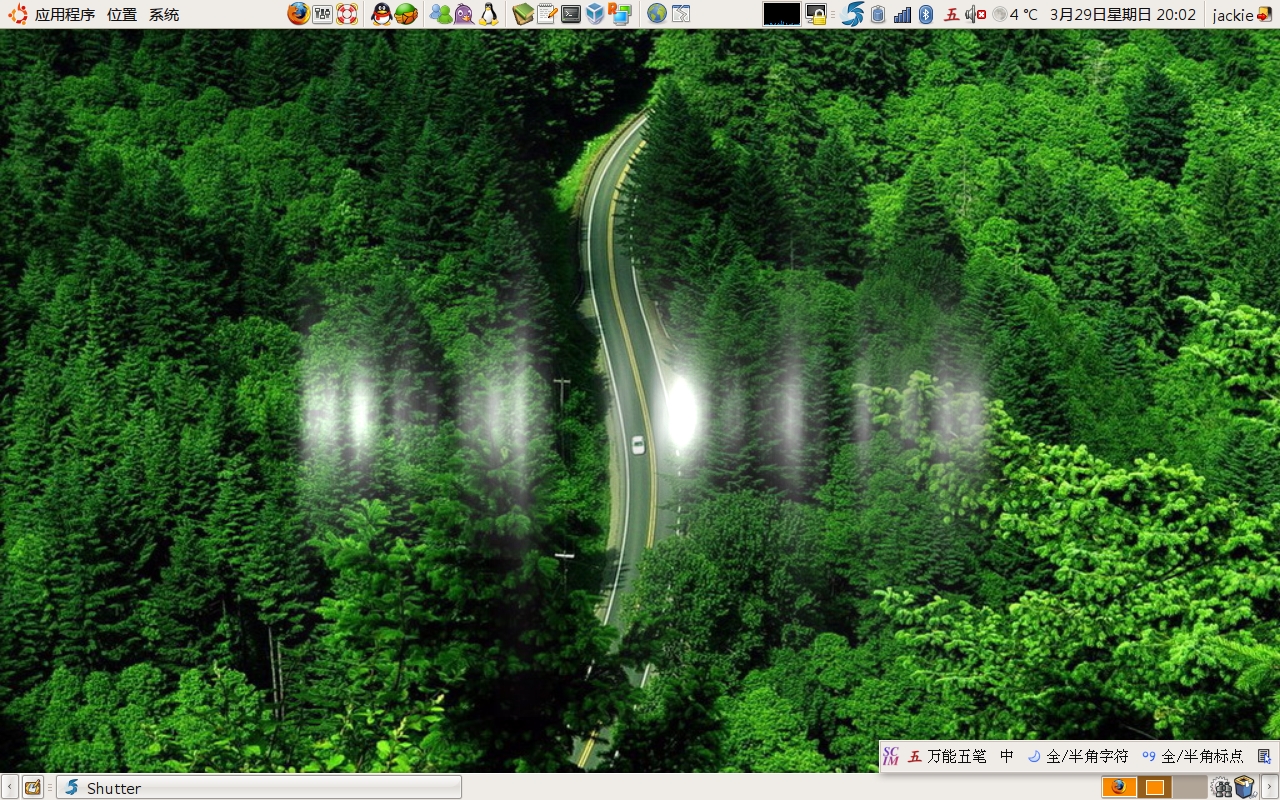1280x800 pixels.
Task: Click the battery cylinder tray icon
Action: point(878,14)
